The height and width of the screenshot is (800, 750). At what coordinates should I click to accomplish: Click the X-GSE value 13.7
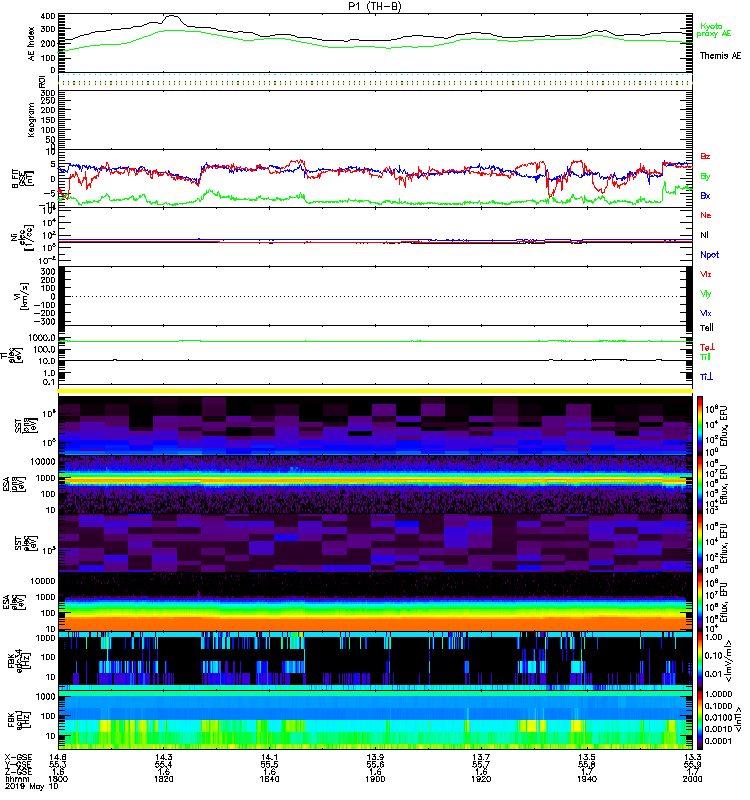[x=481, y=758]
